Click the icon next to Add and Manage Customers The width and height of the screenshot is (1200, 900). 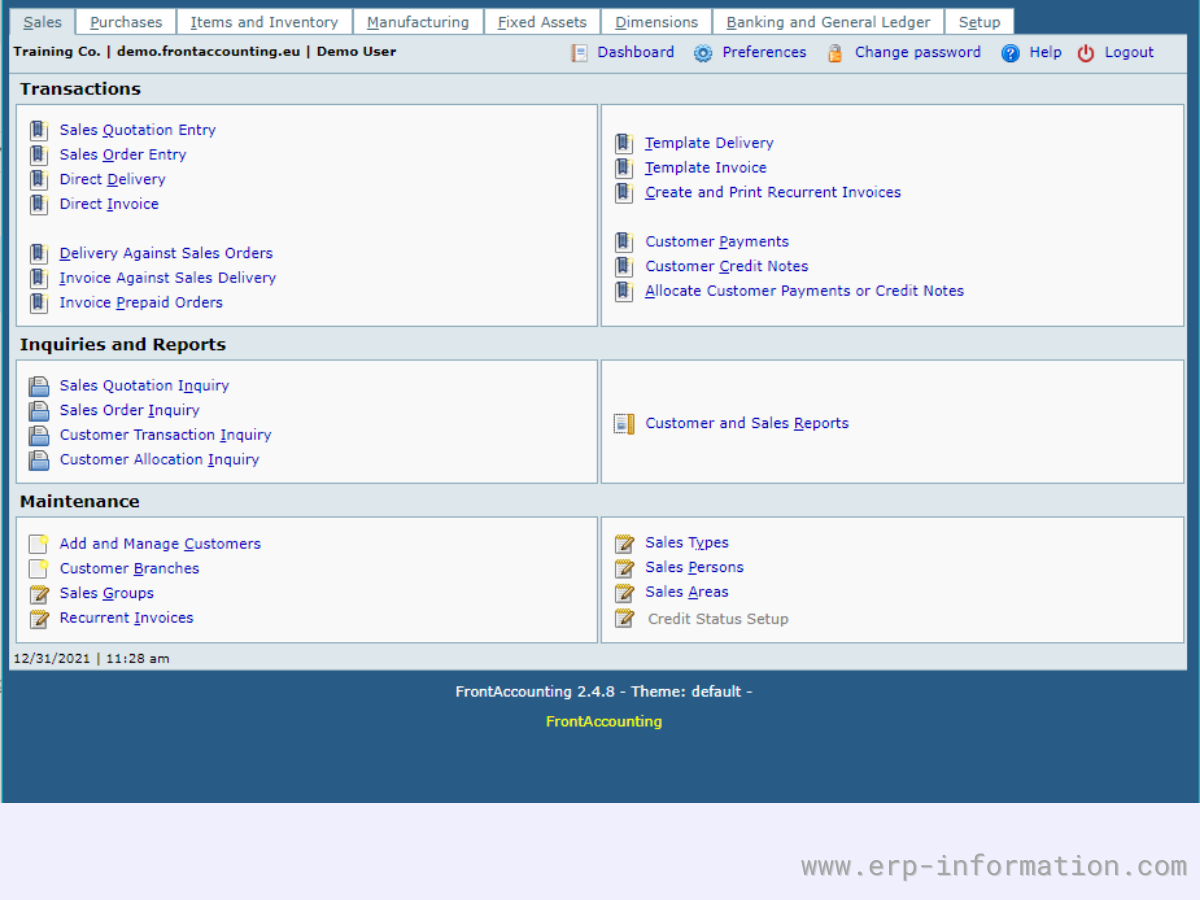pyautogui.click(x=39, y=544)
